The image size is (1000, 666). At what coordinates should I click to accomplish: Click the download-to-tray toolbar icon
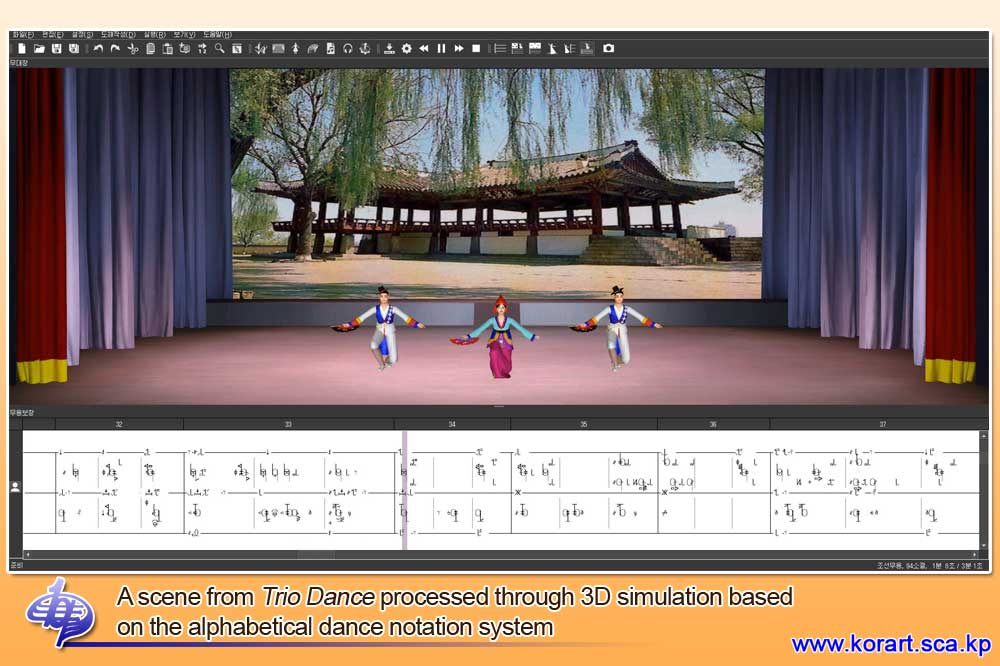click(389, 48)
